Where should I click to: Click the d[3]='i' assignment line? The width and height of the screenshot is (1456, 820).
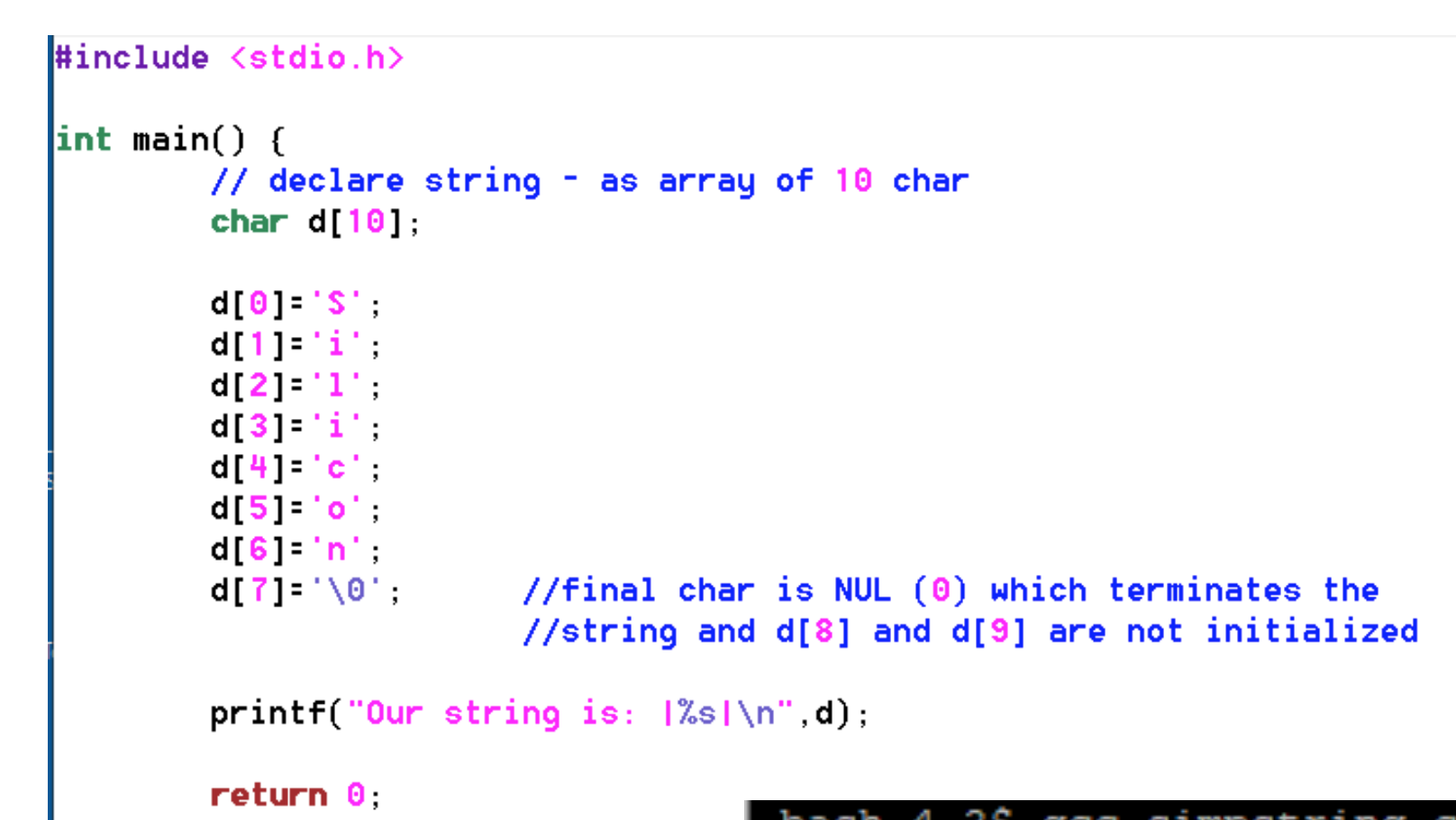tap(288, 426)
